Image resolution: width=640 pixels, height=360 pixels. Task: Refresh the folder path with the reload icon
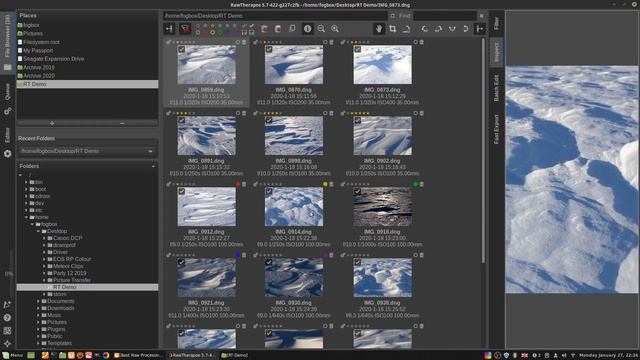point(392,16)
